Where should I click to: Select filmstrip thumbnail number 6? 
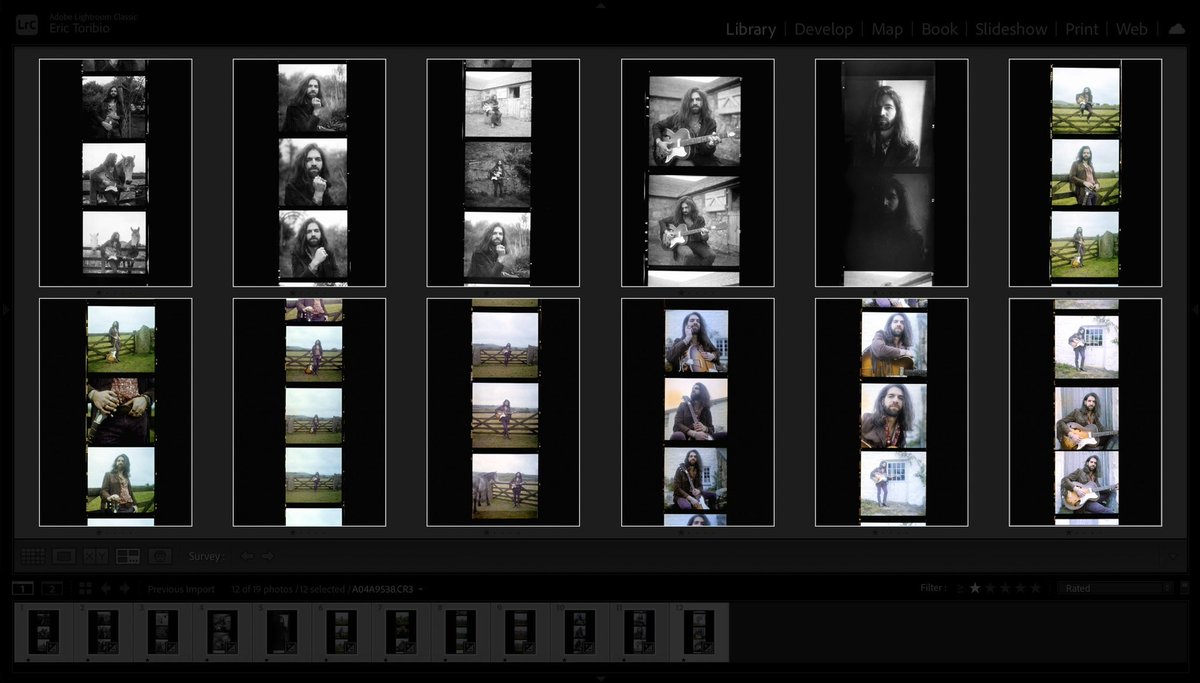coord(341,632)
